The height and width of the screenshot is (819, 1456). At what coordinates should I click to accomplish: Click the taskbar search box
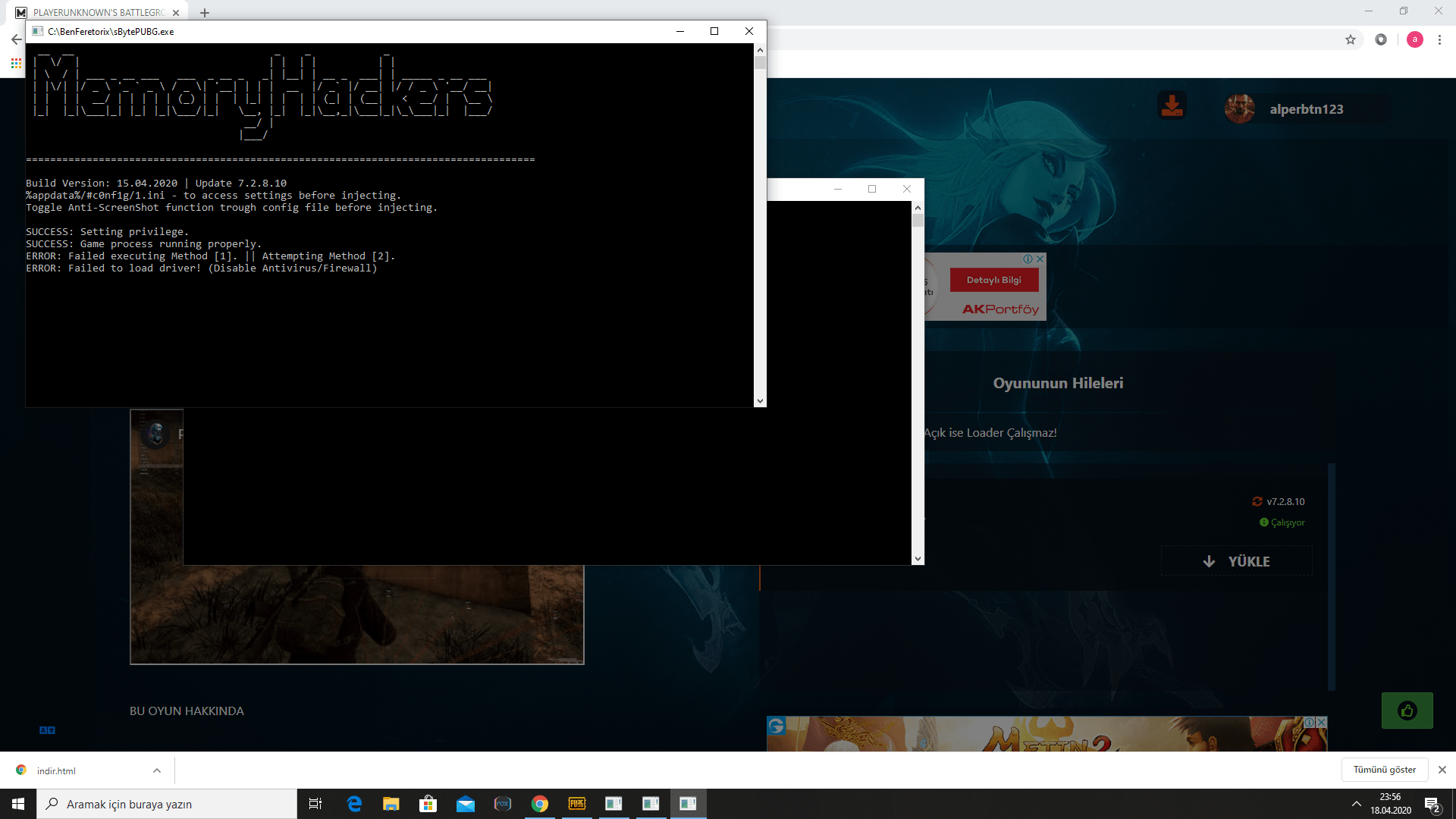(167, 804)
